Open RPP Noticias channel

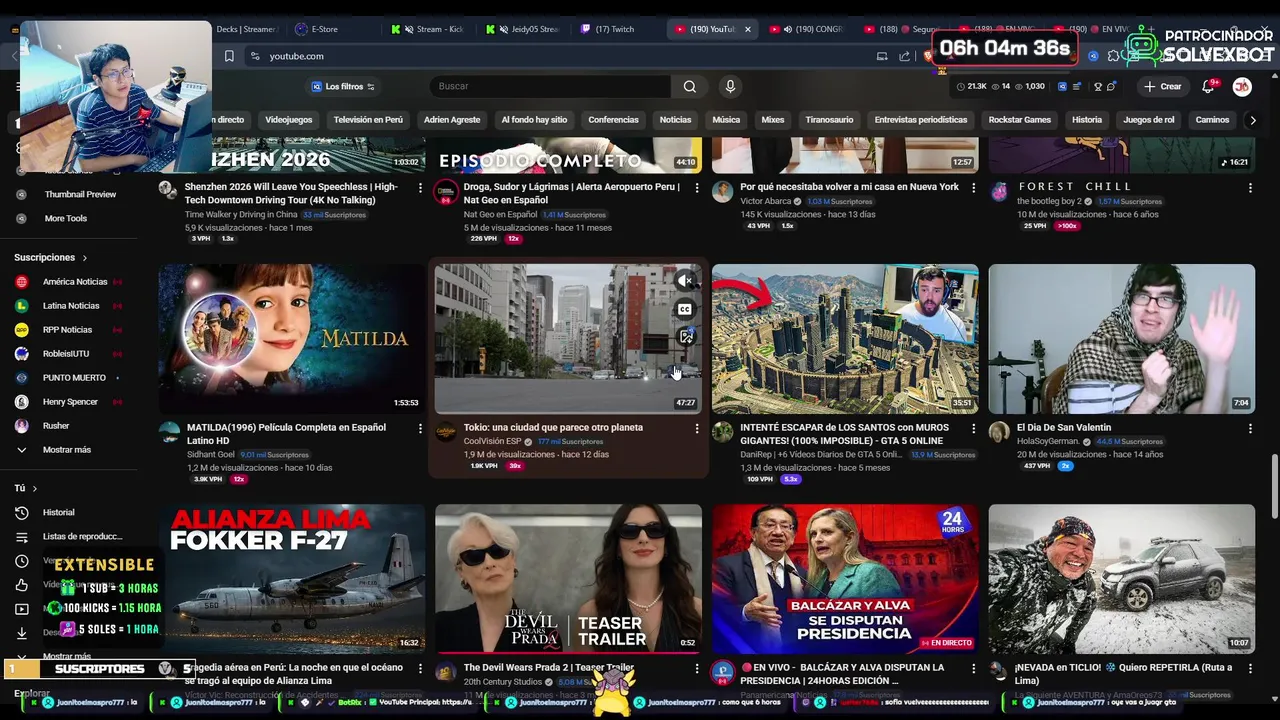tap(68, 330)
